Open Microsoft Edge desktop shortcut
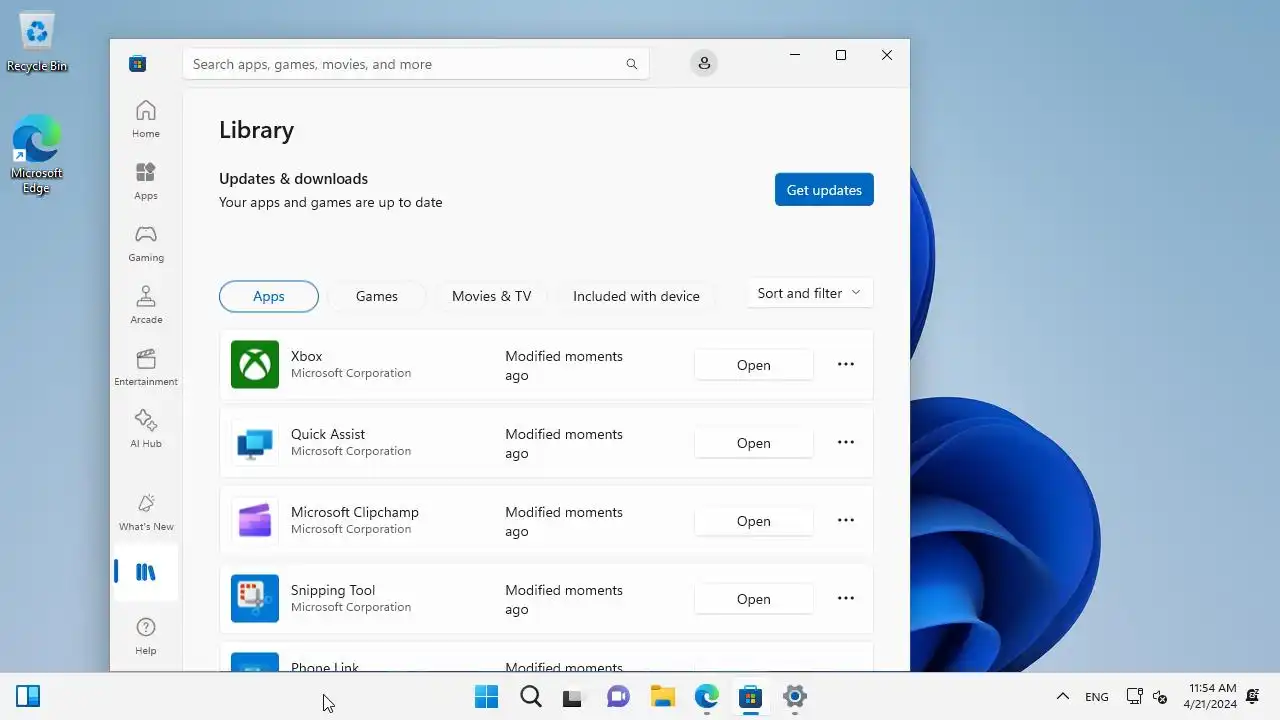 tap(37, 154)
